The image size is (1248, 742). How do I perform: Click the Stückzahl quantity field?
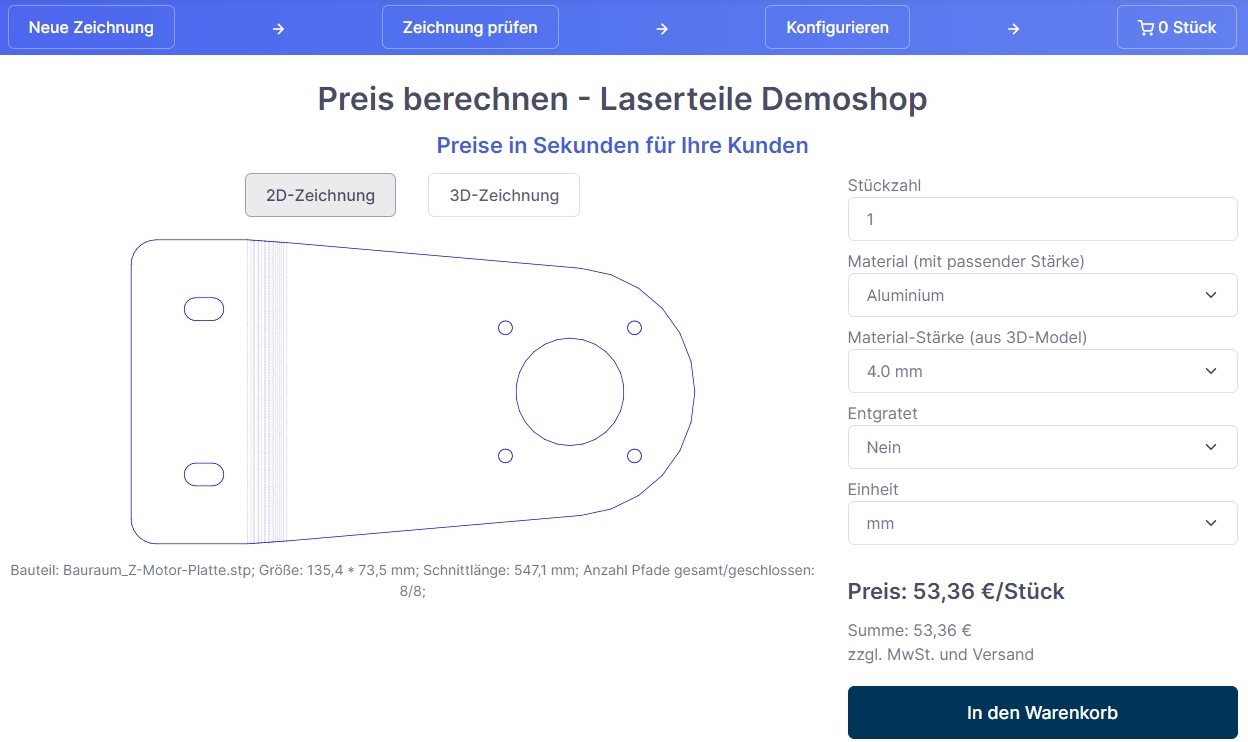pyautogui.click(x=1042, y=219)
